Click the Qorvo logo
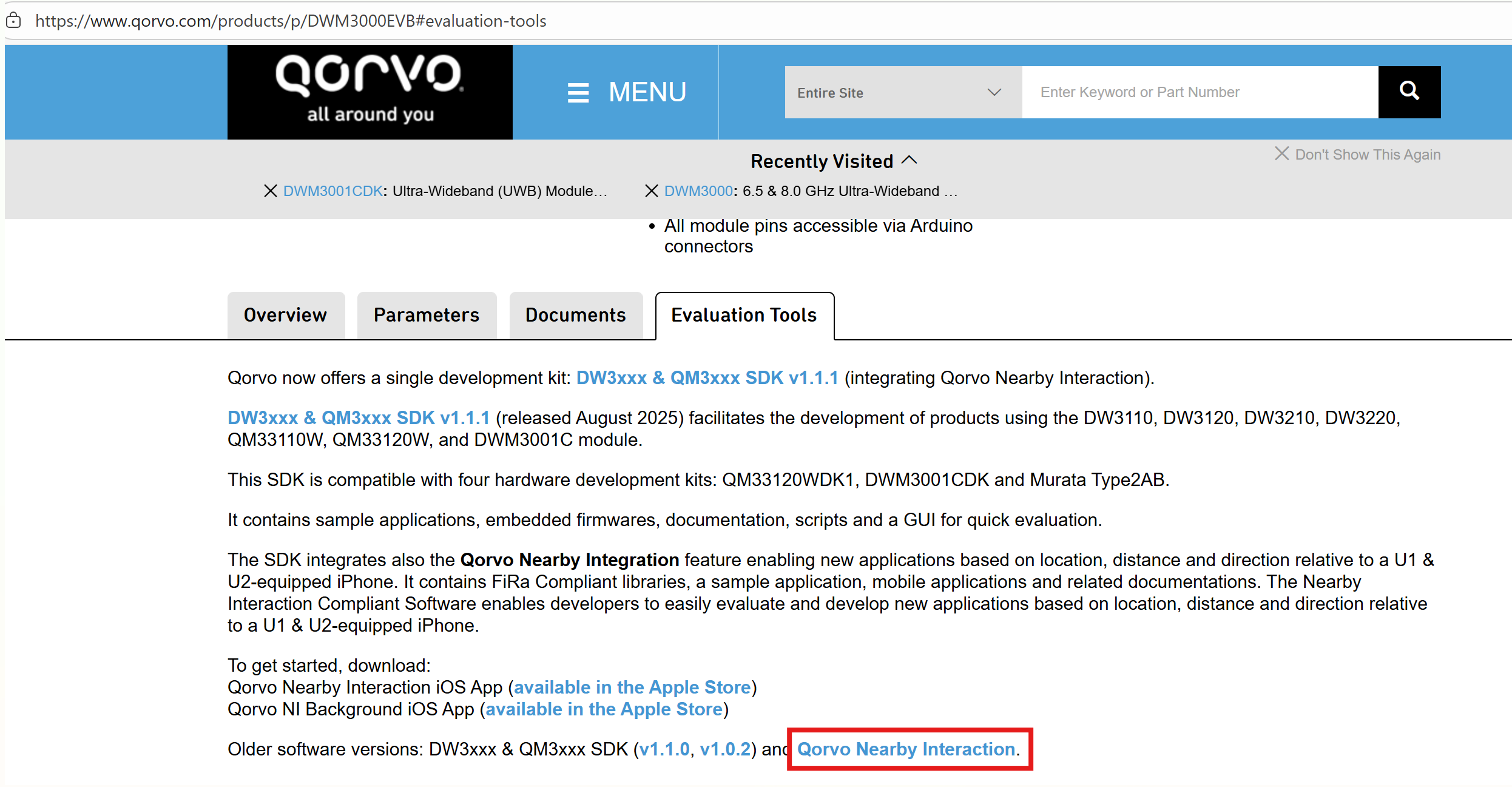This screenshot has width=1512, height=787. [370, 92]
